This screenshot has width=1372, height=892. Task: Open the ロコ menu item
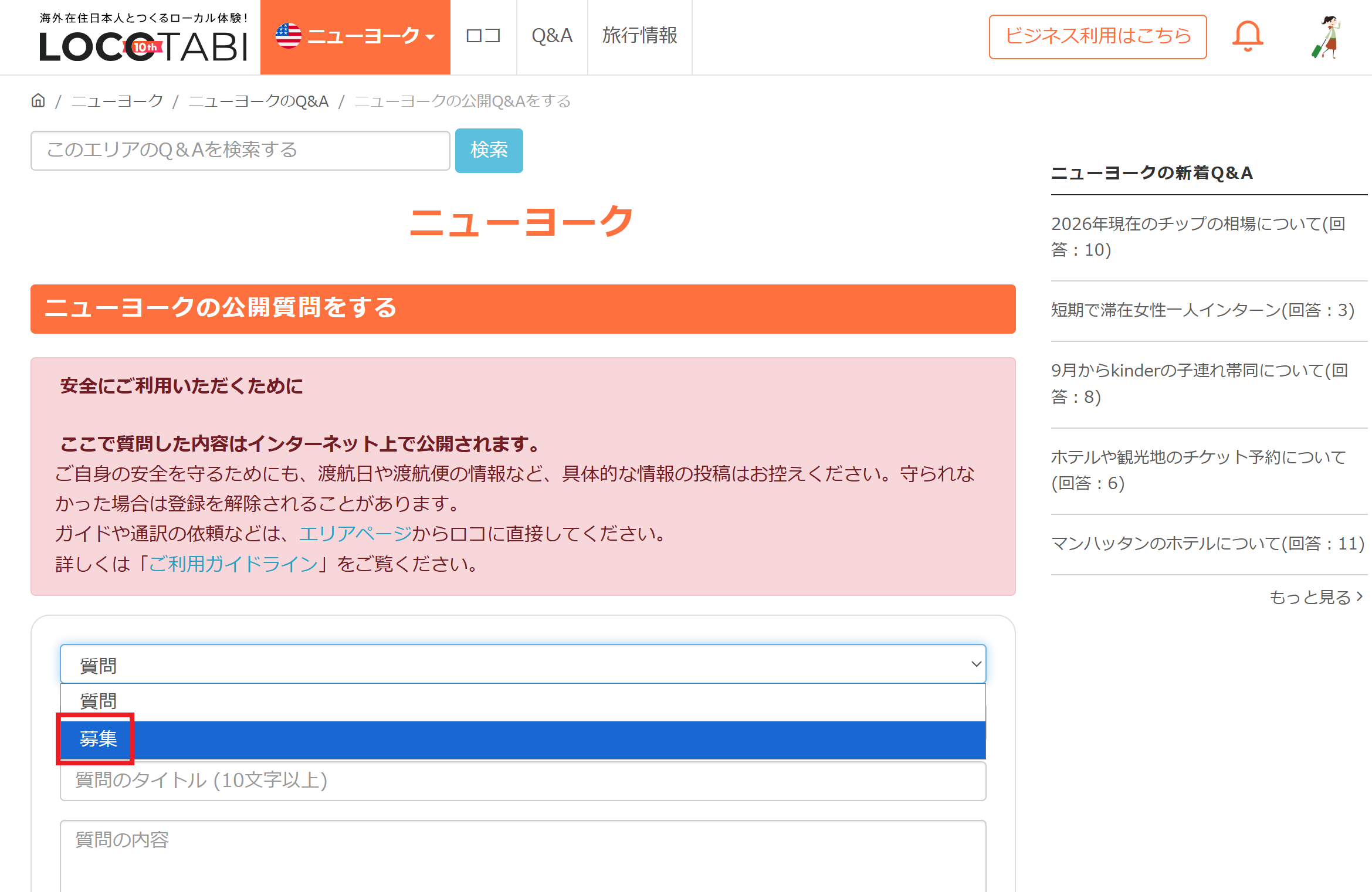pos(483,36)
